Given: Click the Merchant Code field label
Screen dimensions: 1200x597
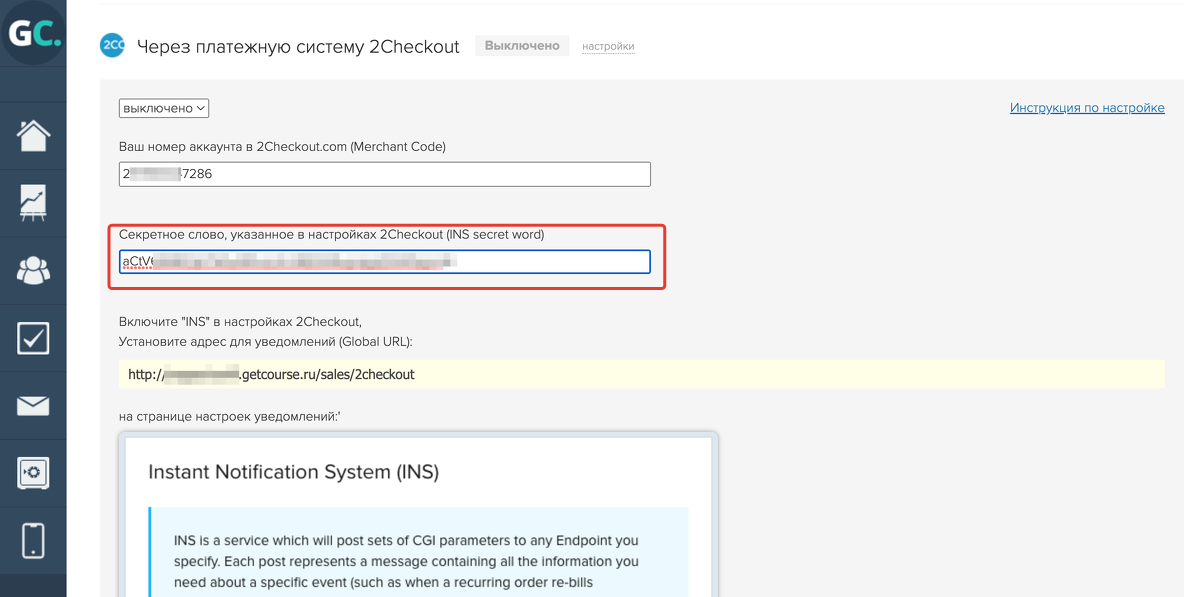Looking at the screenshot, I should (x=282, y=146).
